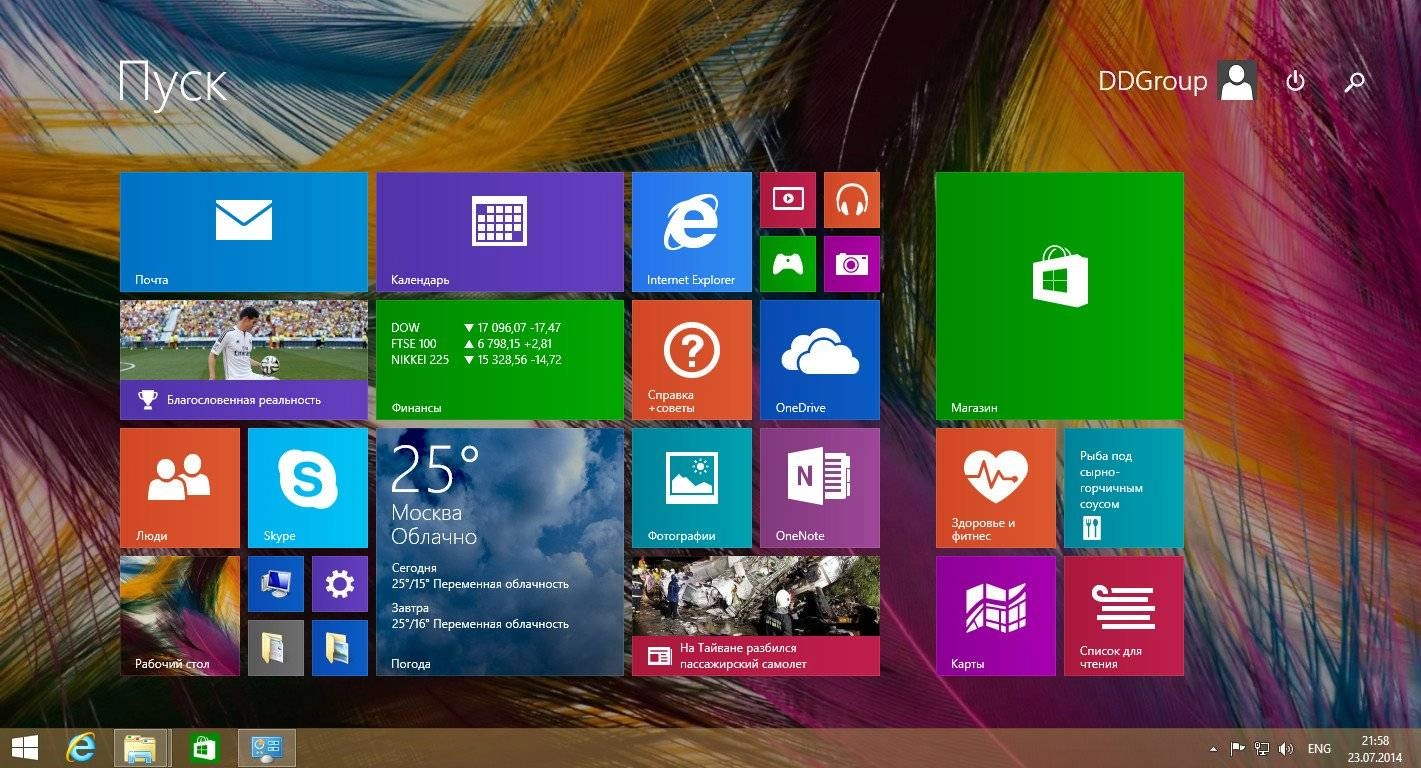The height and width of the screenshot is (768, 1421).
Task: Open the OneNote tile
Action: (819, 487)
